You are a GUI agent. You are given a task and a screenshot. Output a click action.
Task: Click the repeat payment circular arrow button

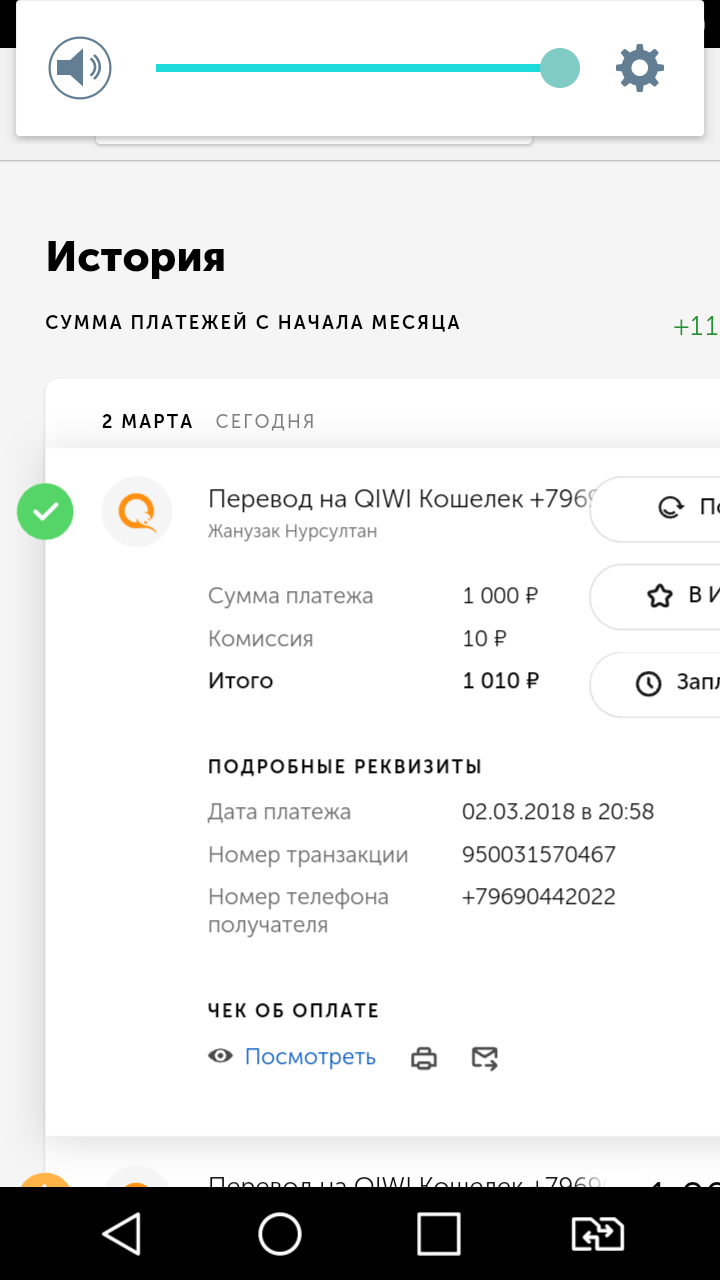[x=655, y=509]
